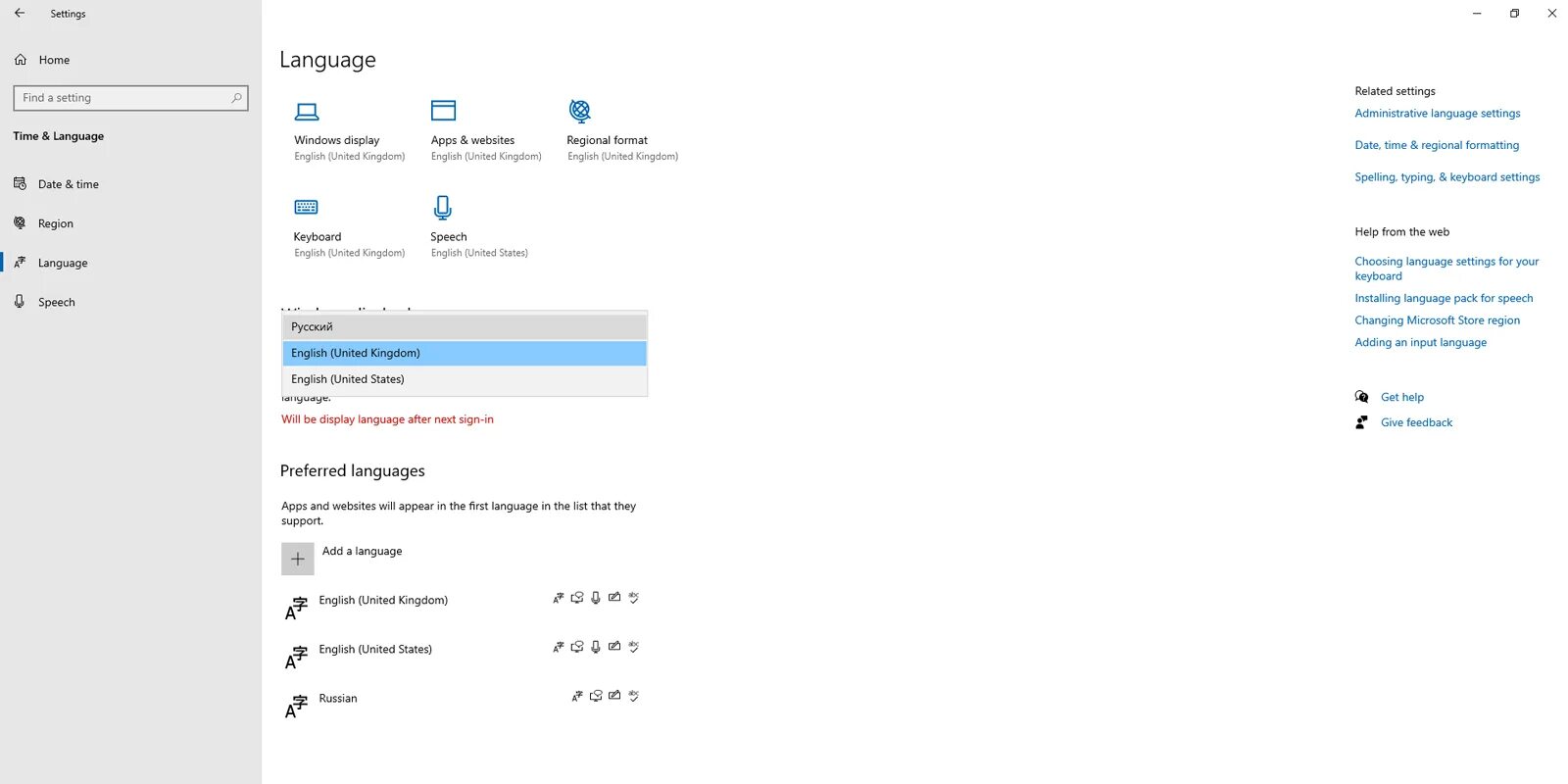
Task: Click display language feature icon for Russian
Action: tap(577, 696)
